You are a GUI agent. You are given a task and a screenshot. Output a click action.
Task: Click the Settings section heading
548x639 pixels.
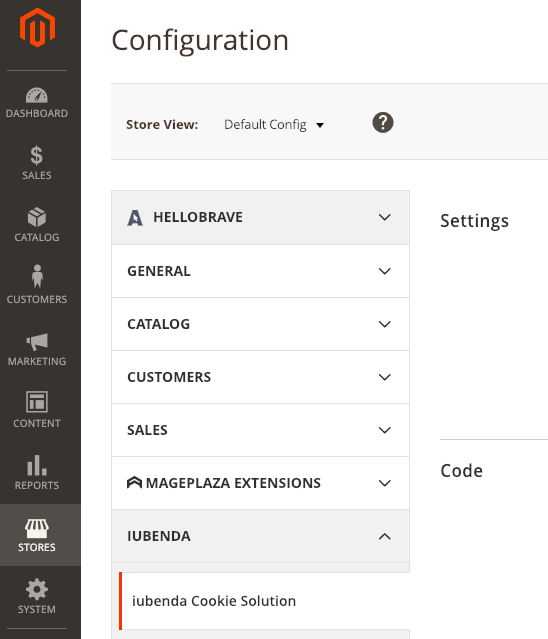coord(474,221)
